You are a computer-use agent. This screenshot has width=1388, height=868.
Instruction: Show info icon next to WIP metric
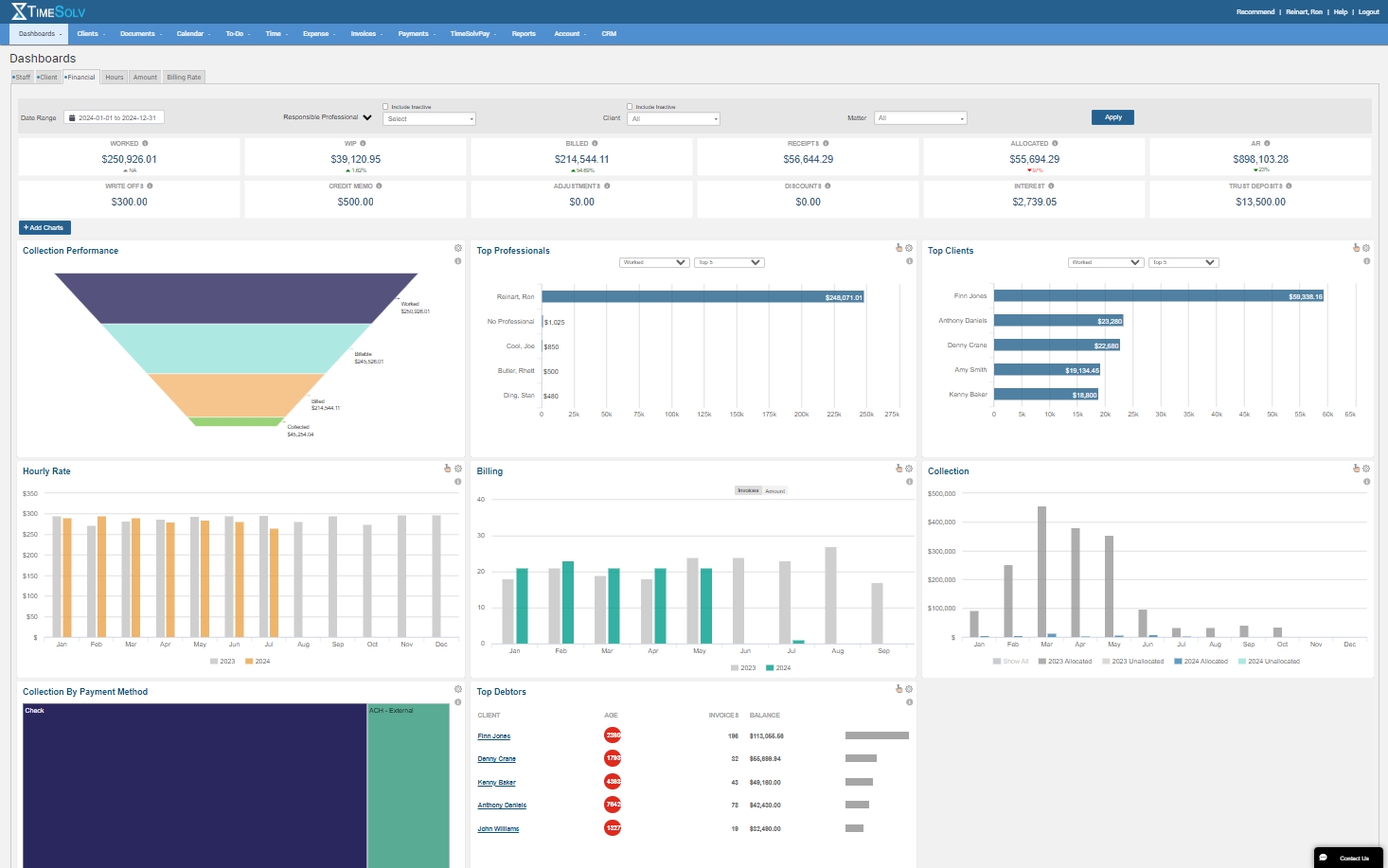click(x=363, y=144)
